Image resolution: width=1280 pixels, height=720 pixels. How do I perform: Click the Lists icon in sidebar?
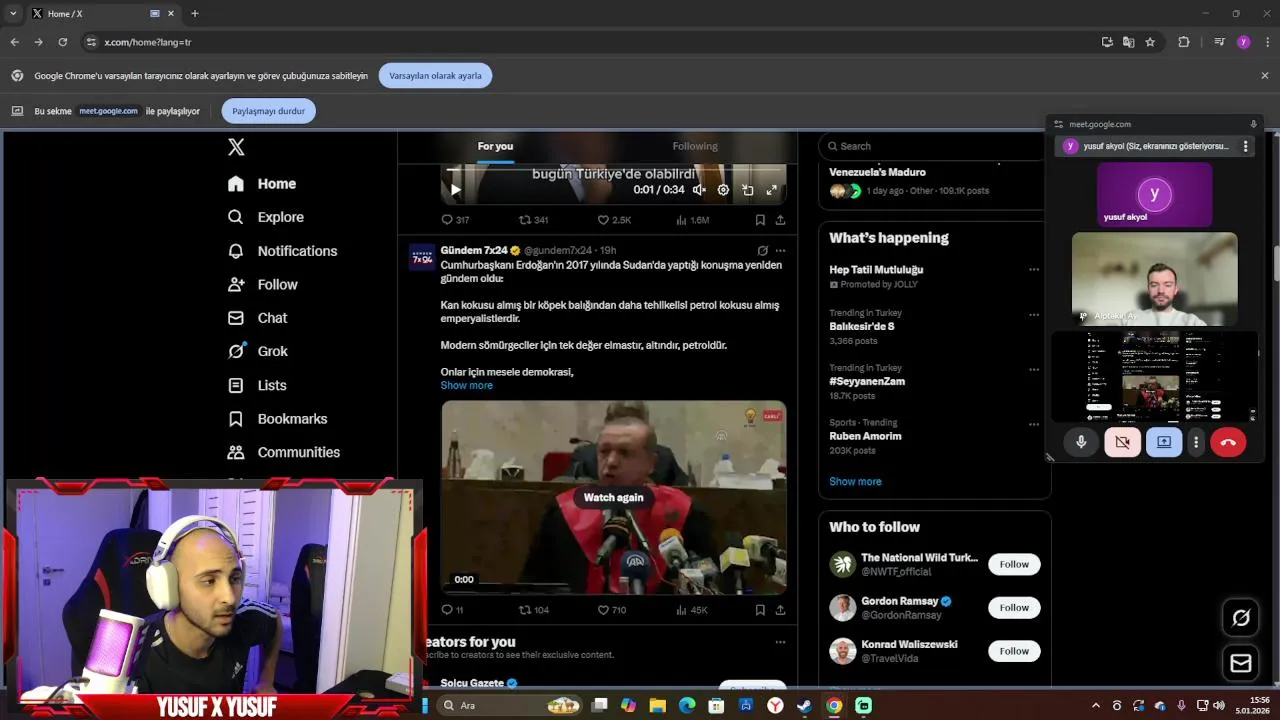coord(236,385)
